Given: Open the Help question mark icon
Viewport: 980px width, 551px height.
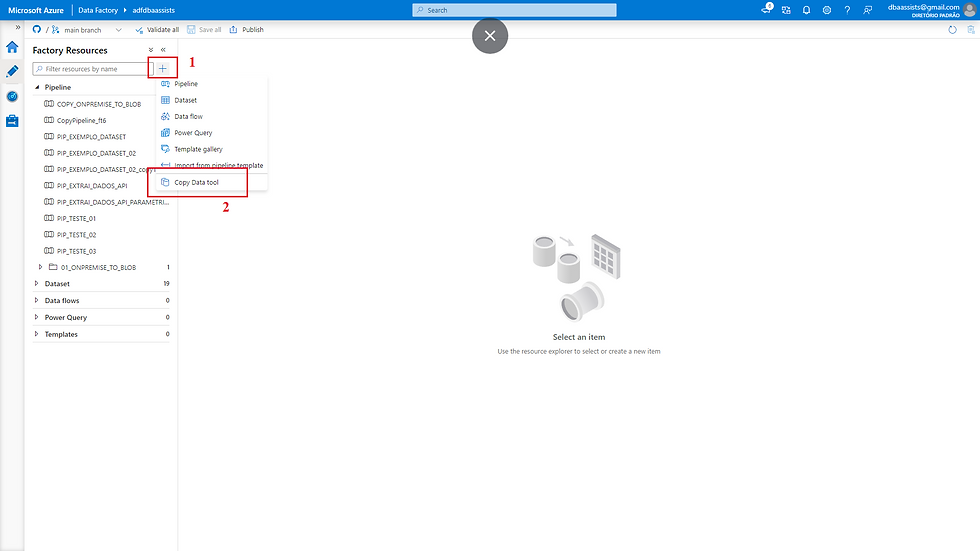Looking at the screenshot, I should 847,10.
